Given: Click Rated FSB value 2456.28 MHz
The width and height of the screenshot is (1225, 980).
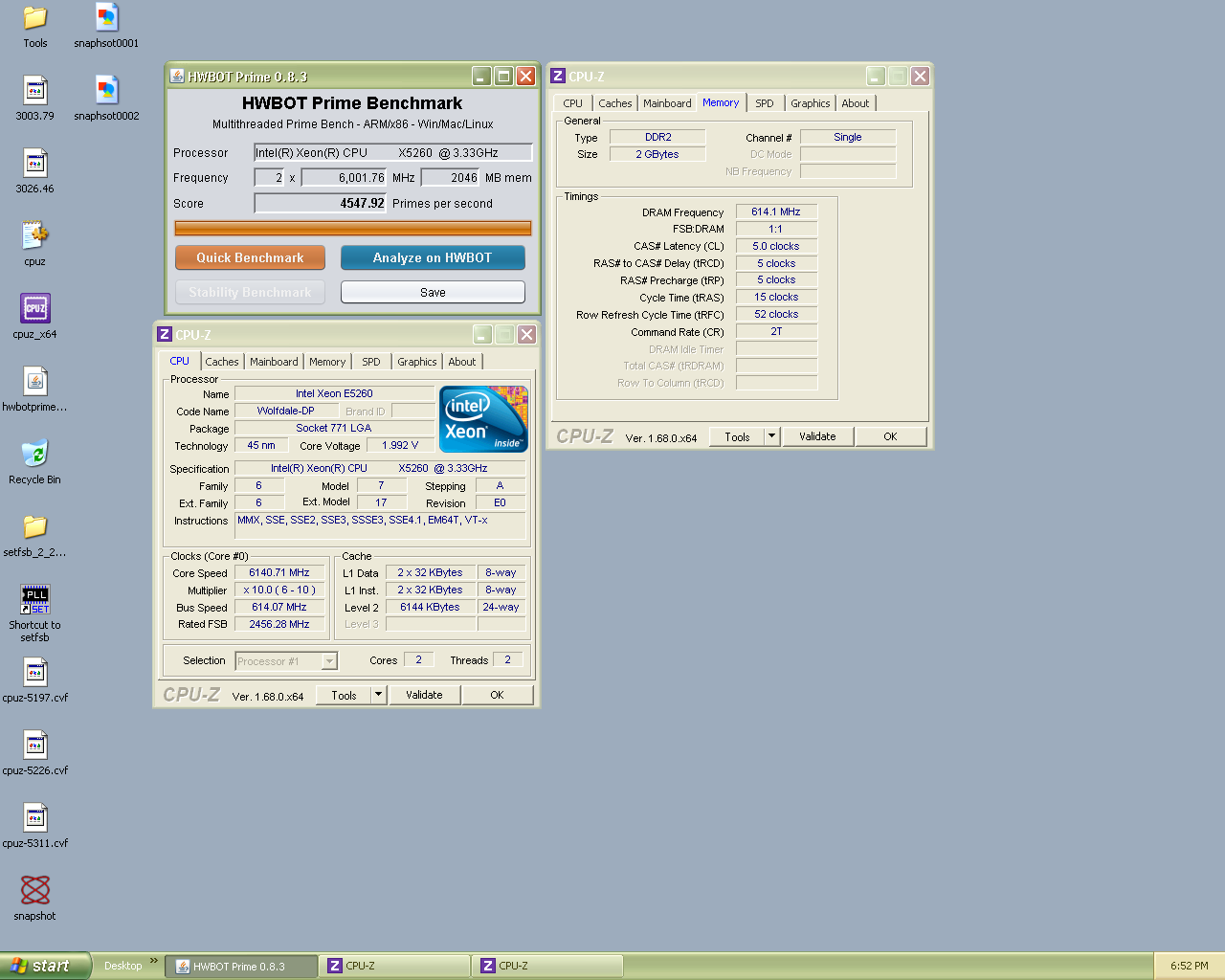Looking at the screenshot, I should click(x=279, y=624).
